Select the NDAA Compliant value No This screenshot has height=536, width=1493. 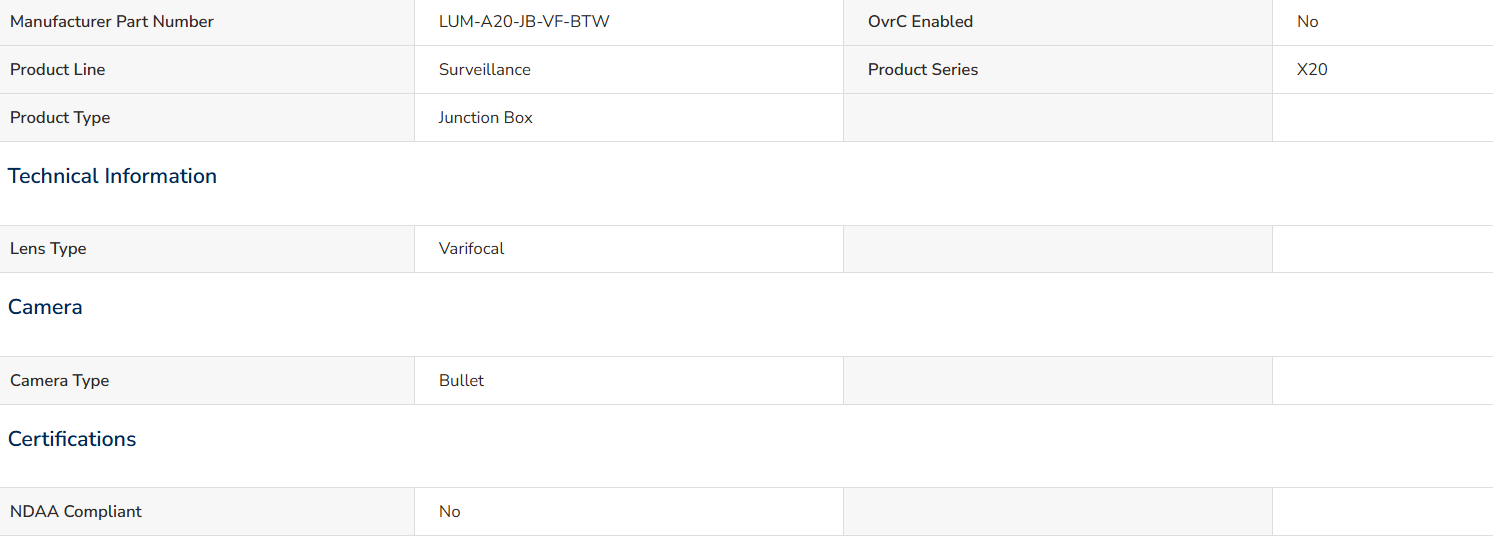(450, 511)
